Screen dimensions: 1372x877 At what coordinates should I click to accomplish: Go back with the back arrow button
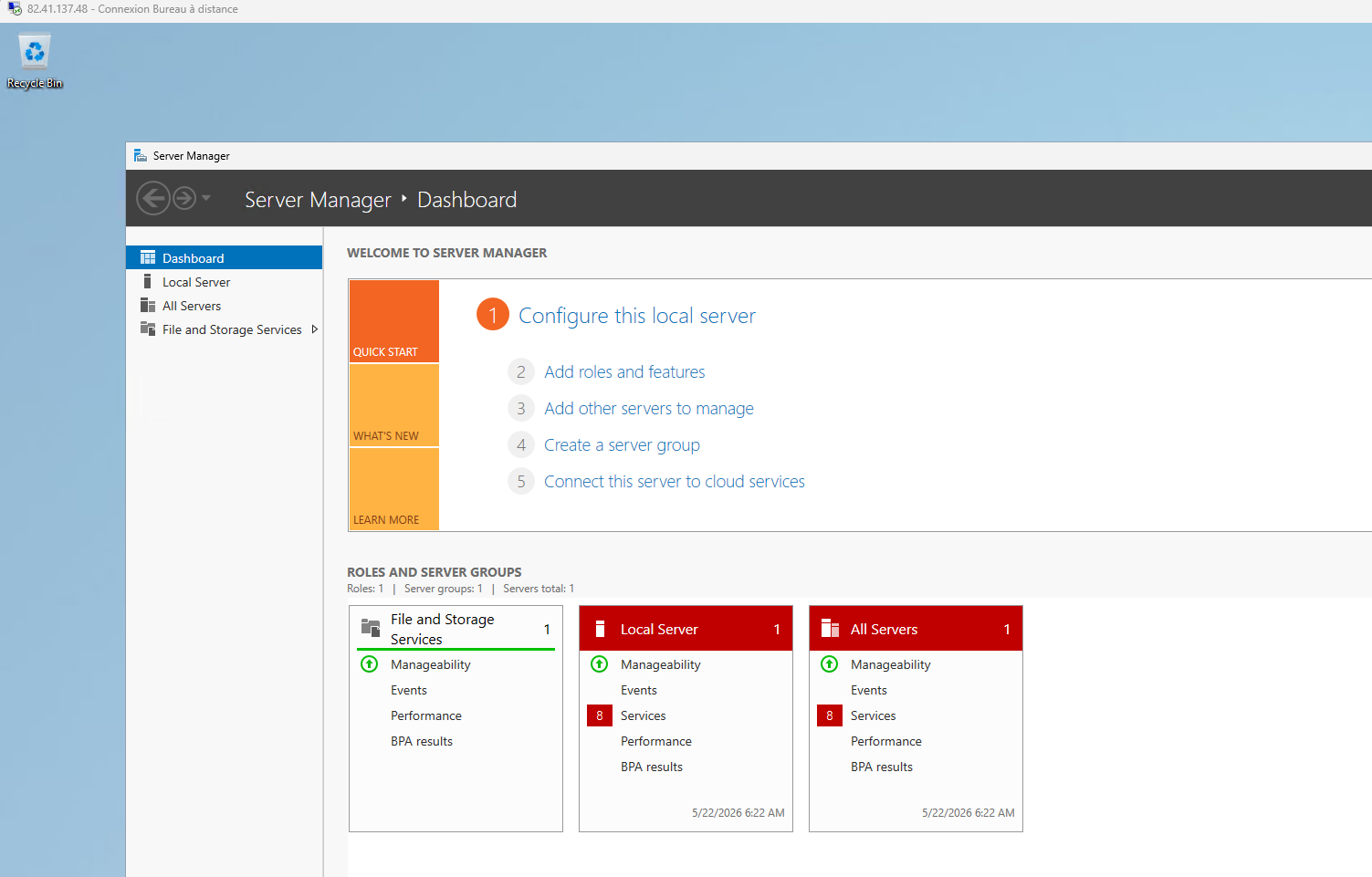point(153,198)
